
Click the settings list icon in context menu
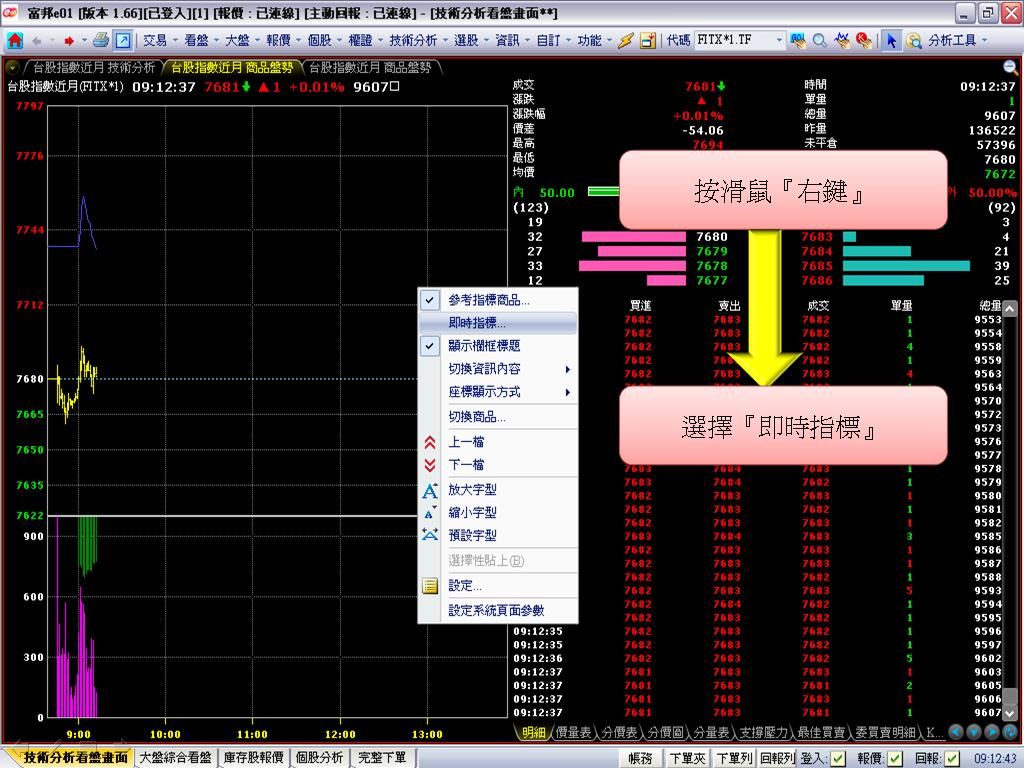click(430, 586)
